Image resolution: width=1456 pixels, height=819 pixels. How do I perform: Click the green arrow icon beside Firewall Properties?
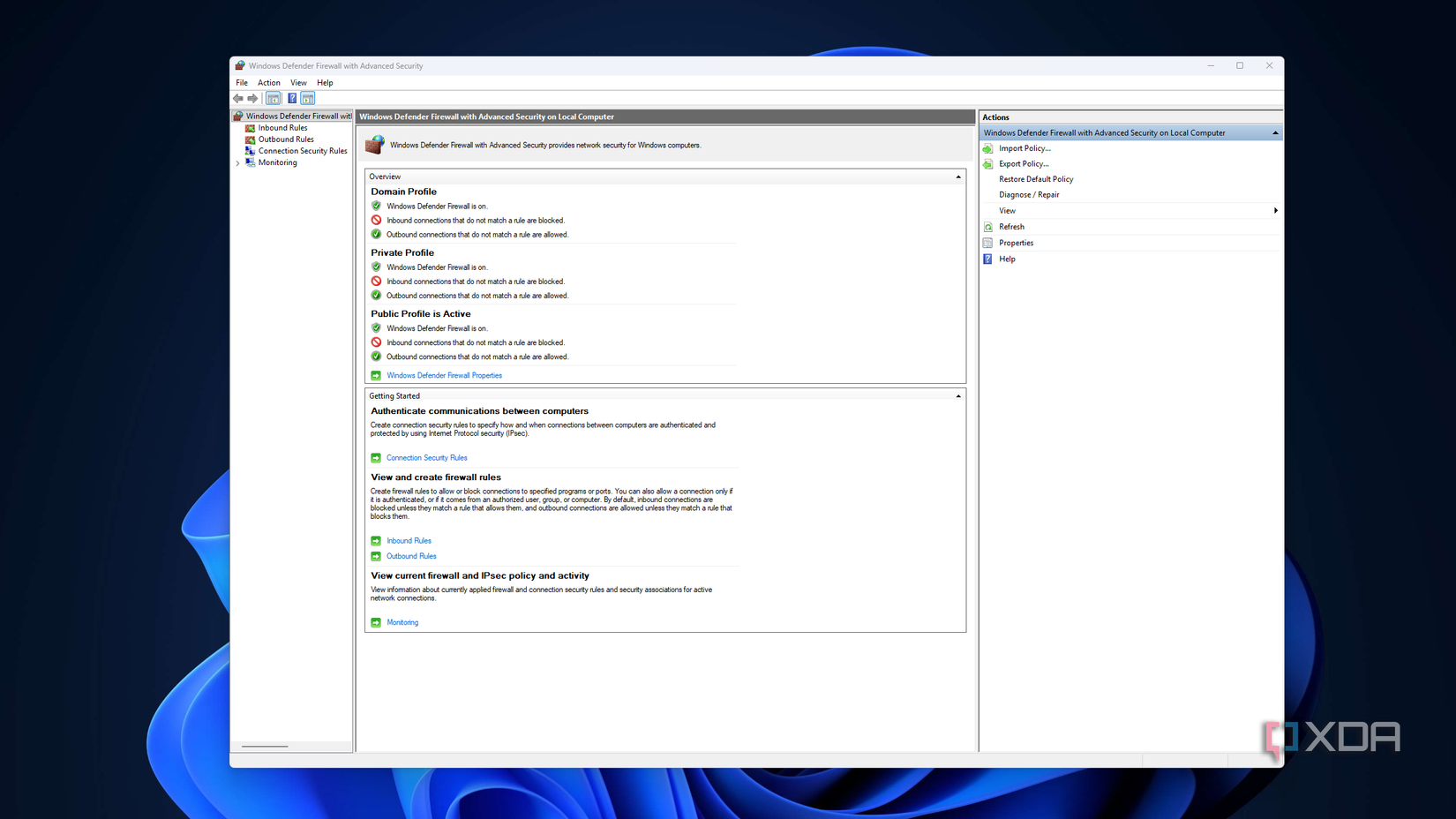pyautogui.click(x=376, y=376)
